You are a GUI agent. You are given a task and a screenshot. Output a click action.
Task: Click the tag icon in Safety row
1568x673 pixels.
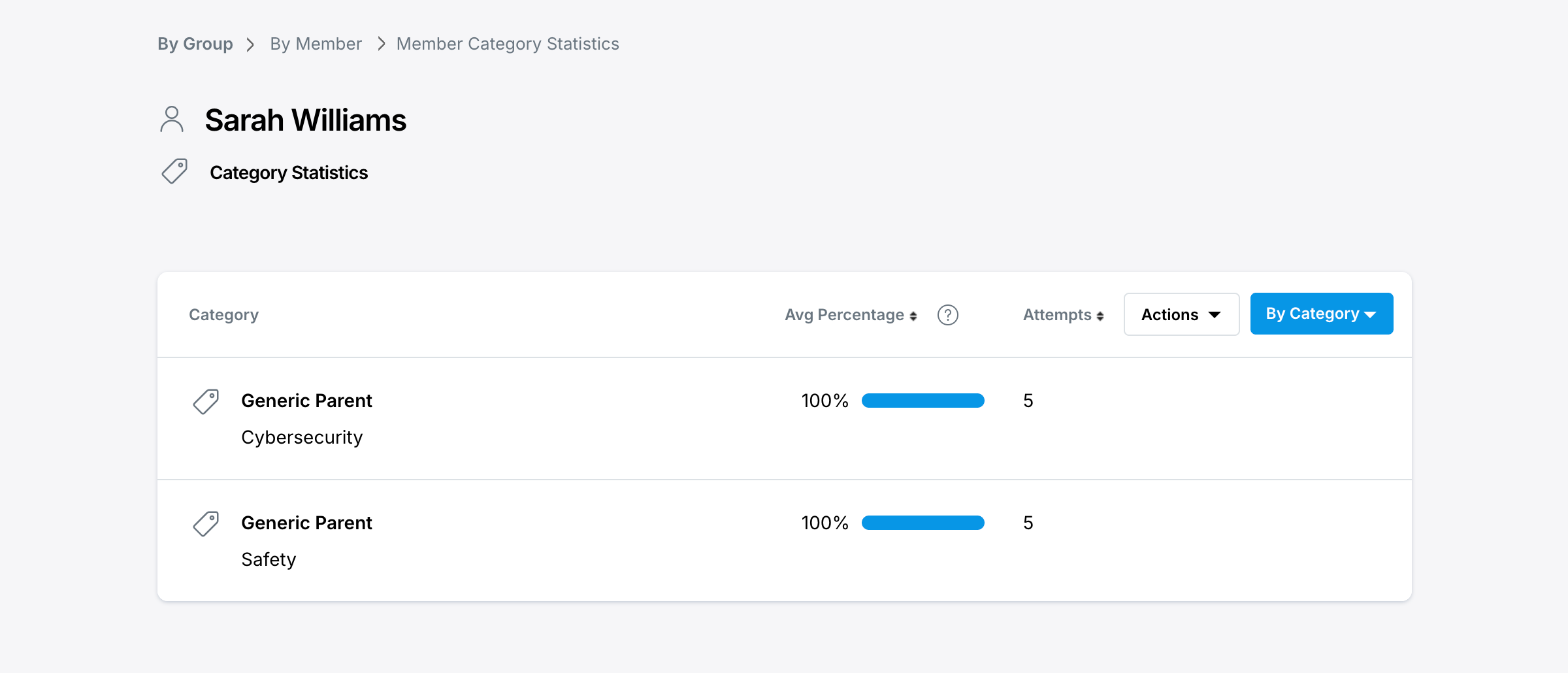click(x=206, y=523)
